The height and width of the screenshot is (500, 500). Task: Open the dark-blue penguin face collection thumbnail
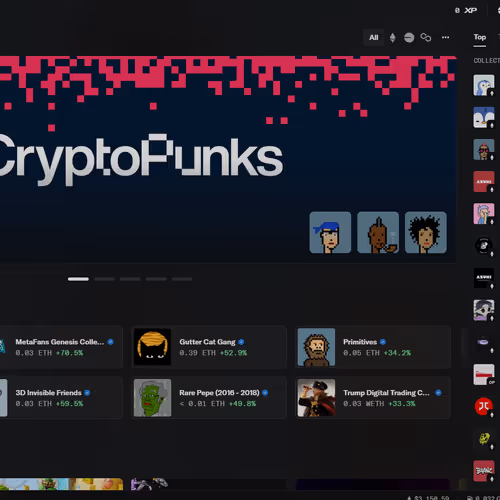(x=484, y=117)
